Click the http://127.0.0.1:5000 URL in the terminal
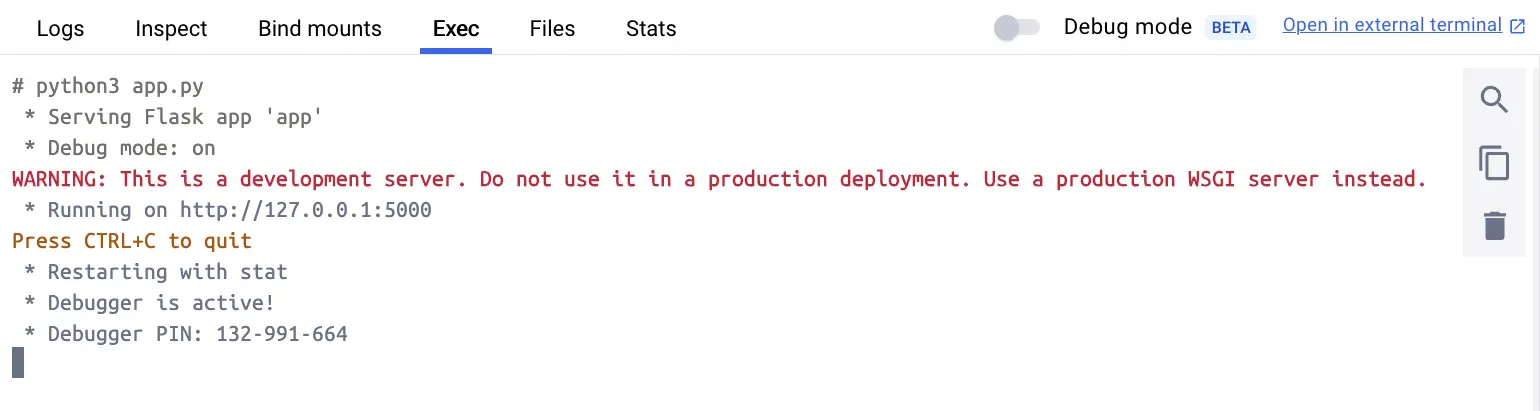Screen dimensions: 1540x411 [306, 210]
